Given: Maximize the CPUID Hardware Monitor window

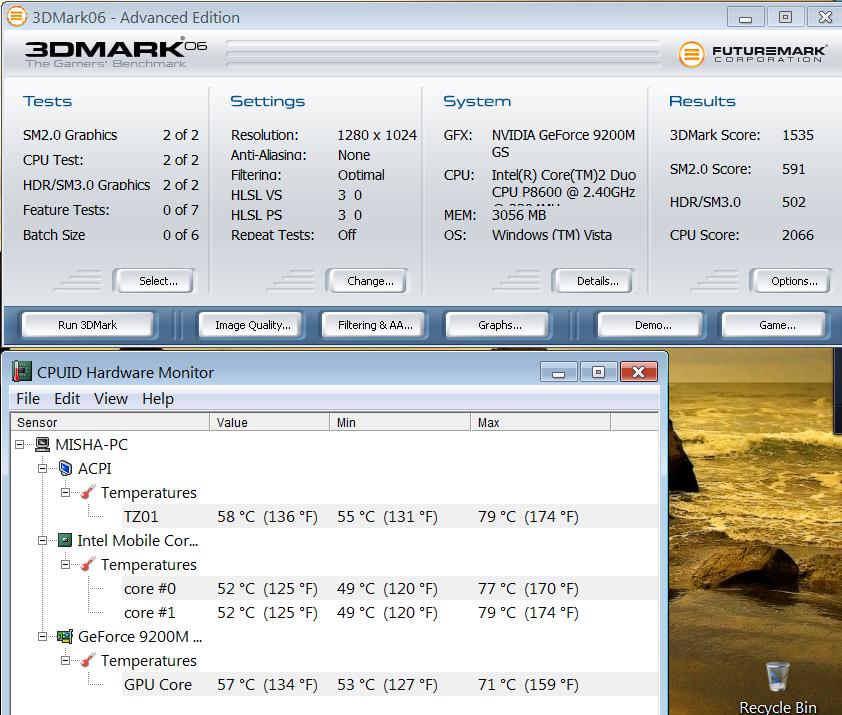Looking at the screenshot, I should [598, 372].
